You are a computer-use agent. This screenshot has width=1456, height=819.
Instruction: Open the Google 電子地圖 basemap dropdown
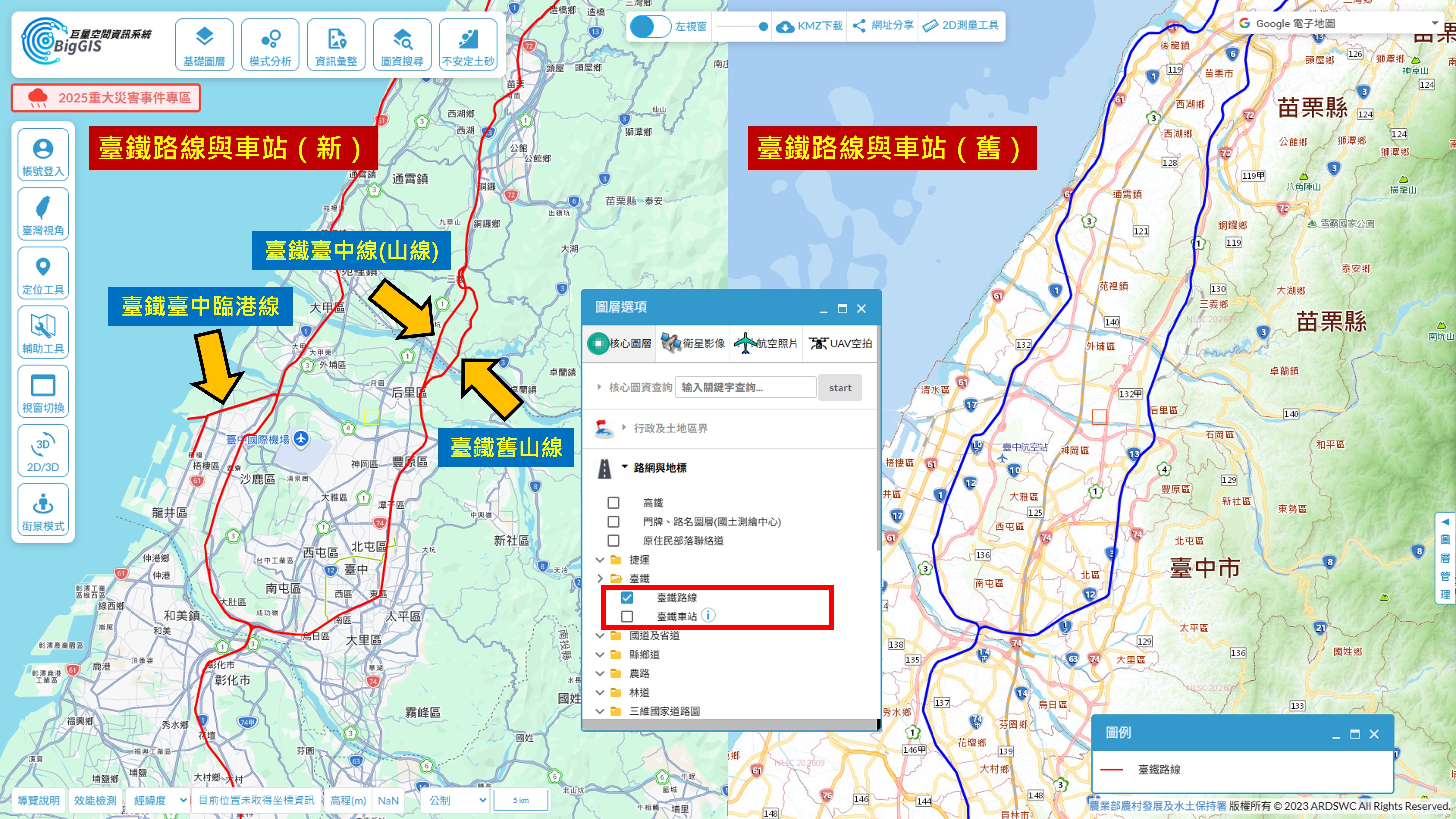click(x=1339, y=23)
